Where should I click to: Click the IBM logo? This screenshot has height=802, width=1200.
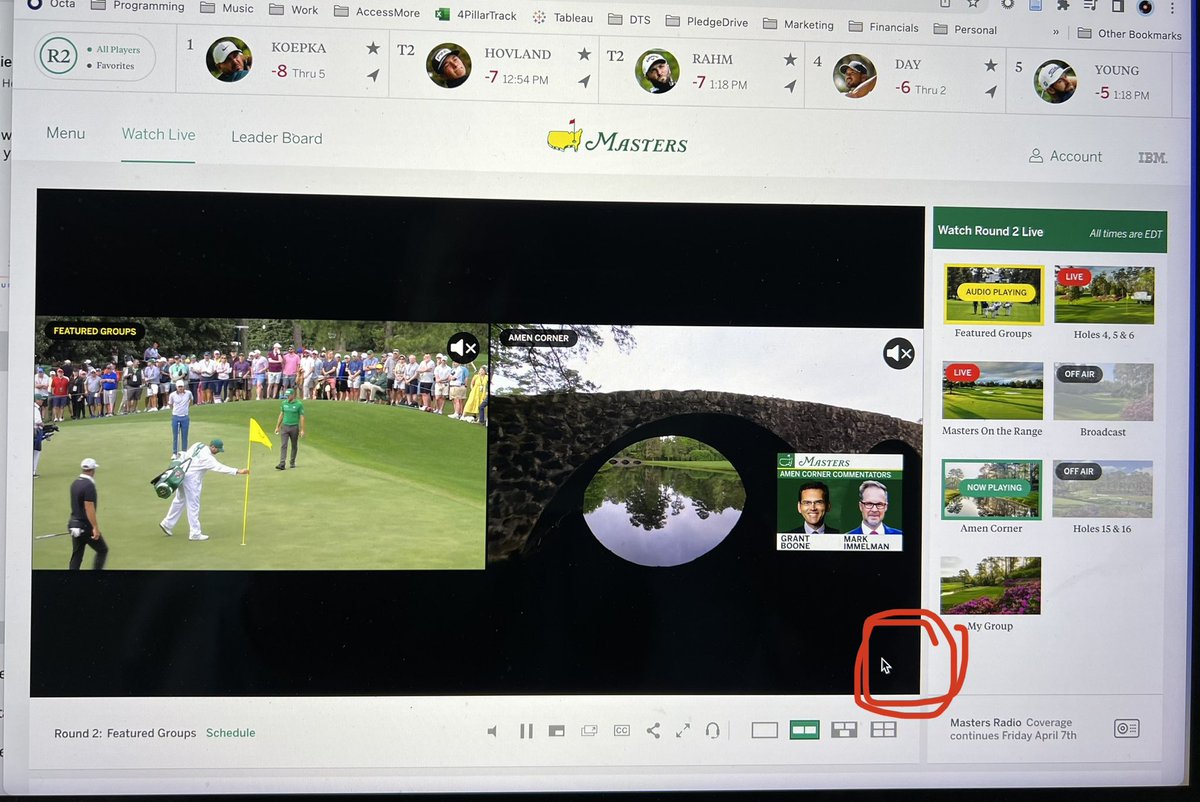tap(1153, 157)
